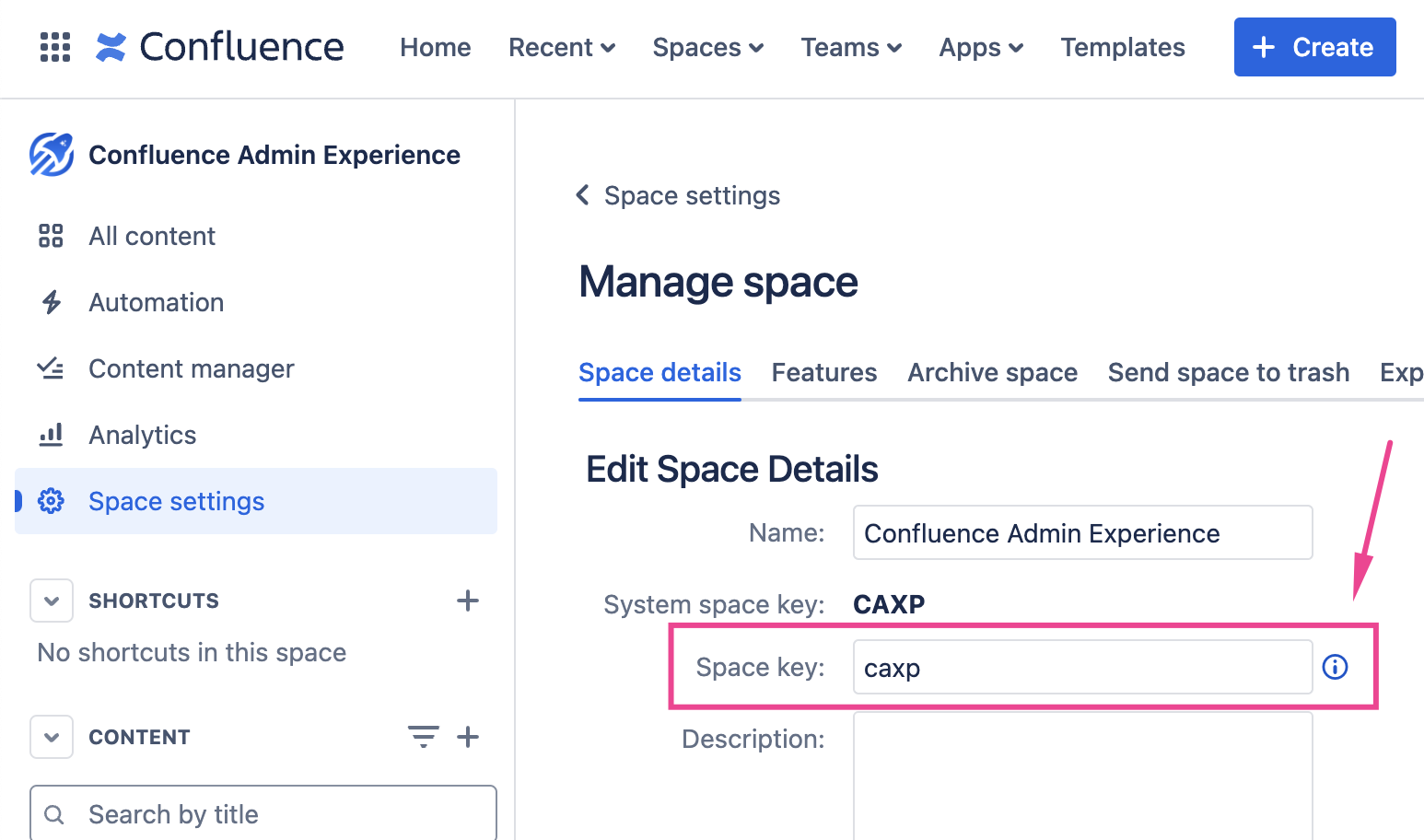
Task: Expand the Teams dropdown
Action: tap(850, 47)
